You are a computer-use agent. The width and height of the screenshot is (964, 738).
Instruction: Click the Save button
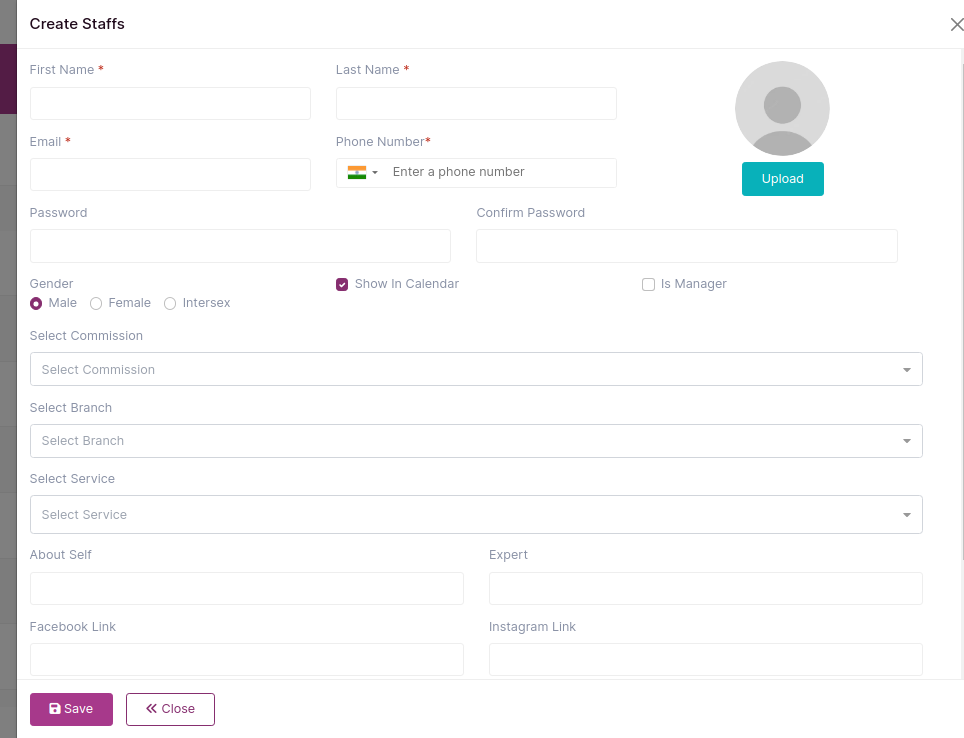[x=71, y=709]
